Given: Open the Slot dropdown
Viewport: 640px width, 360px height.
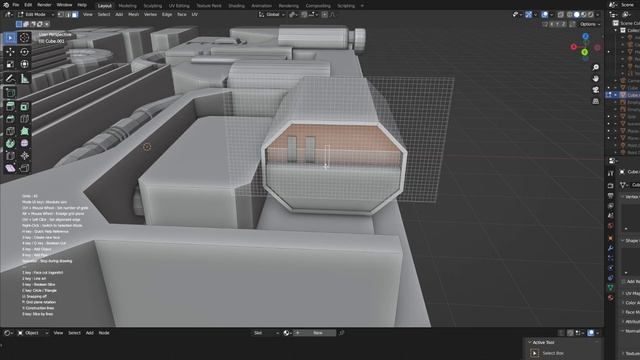Looking at the screenshot, I should click(x=266, y=333).
